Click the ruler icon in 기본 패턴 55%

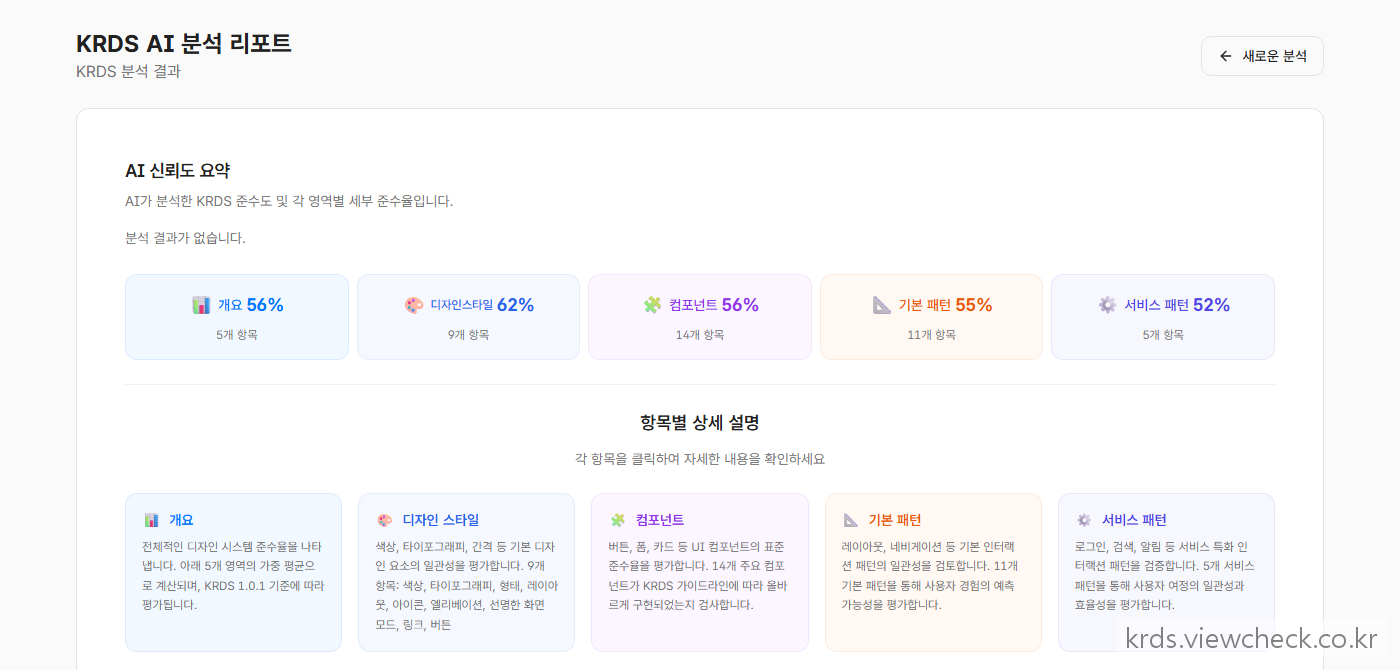(881, 305)
